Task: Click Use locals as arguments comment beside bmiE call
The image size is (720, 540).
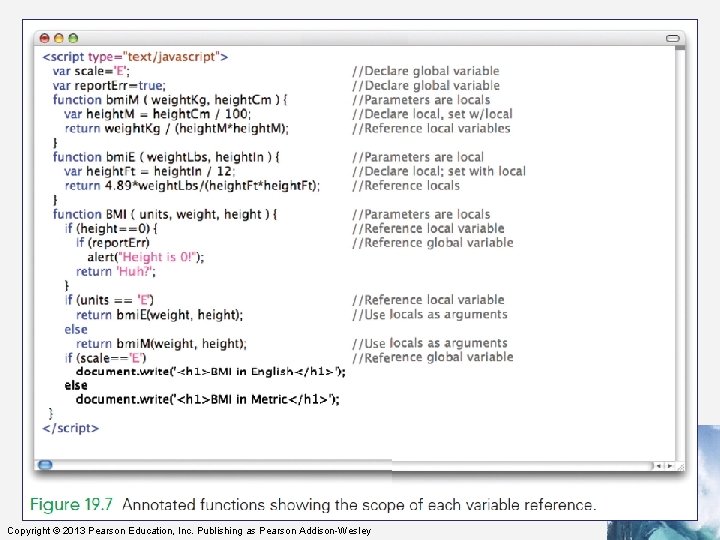Action: coord(430,315)
